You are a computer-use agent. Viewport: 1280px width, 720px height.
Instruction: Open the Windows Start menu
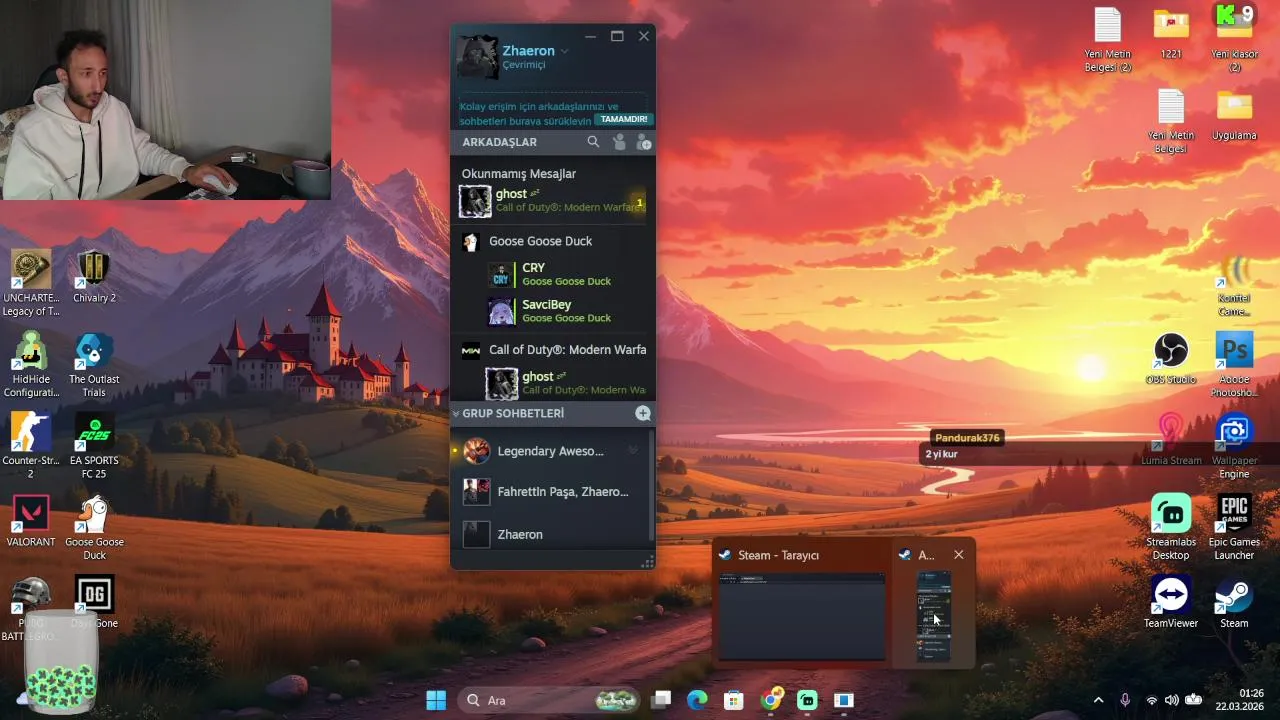tap(436, 700)
